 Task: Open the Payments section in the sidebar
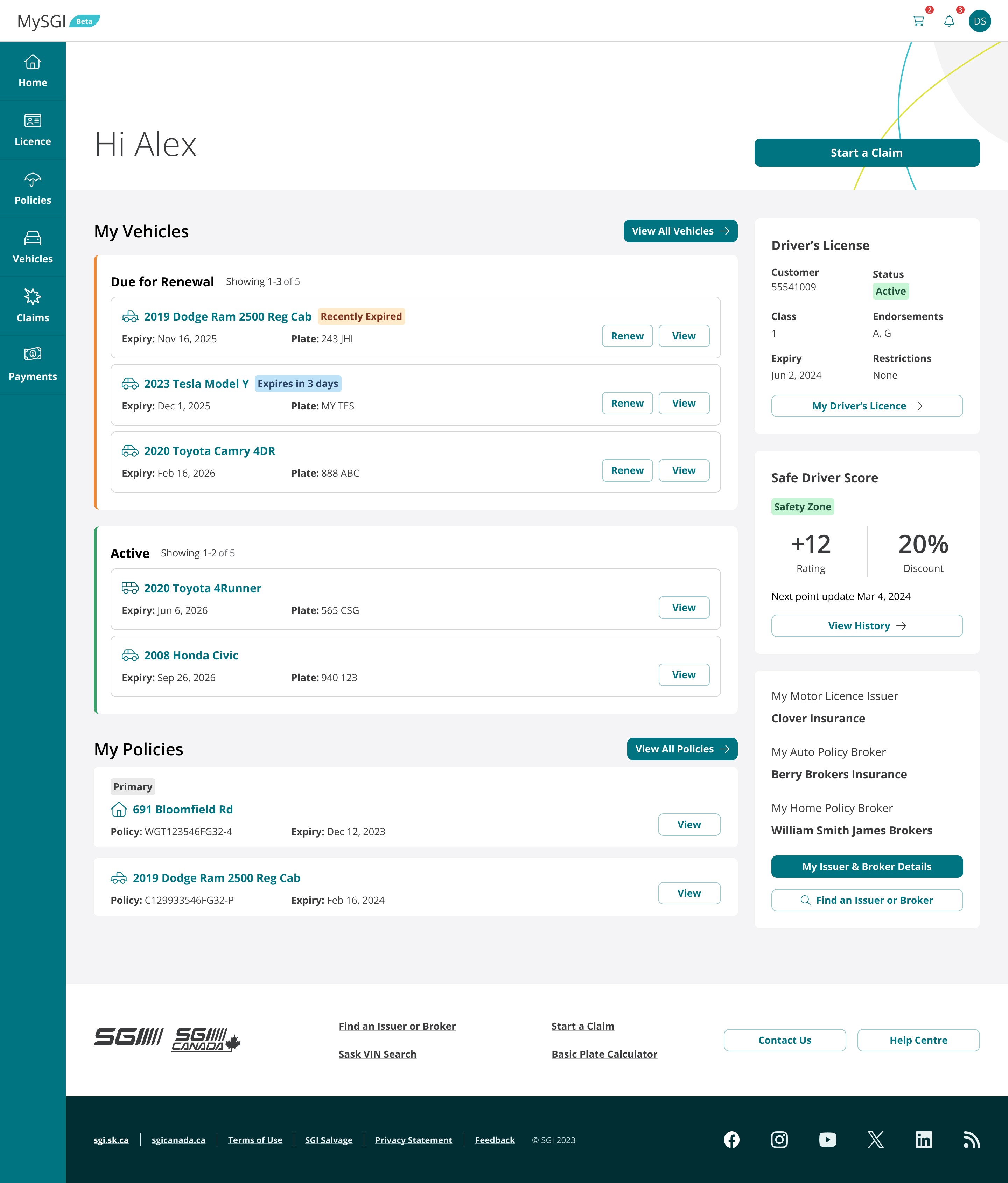pos(33,363)
